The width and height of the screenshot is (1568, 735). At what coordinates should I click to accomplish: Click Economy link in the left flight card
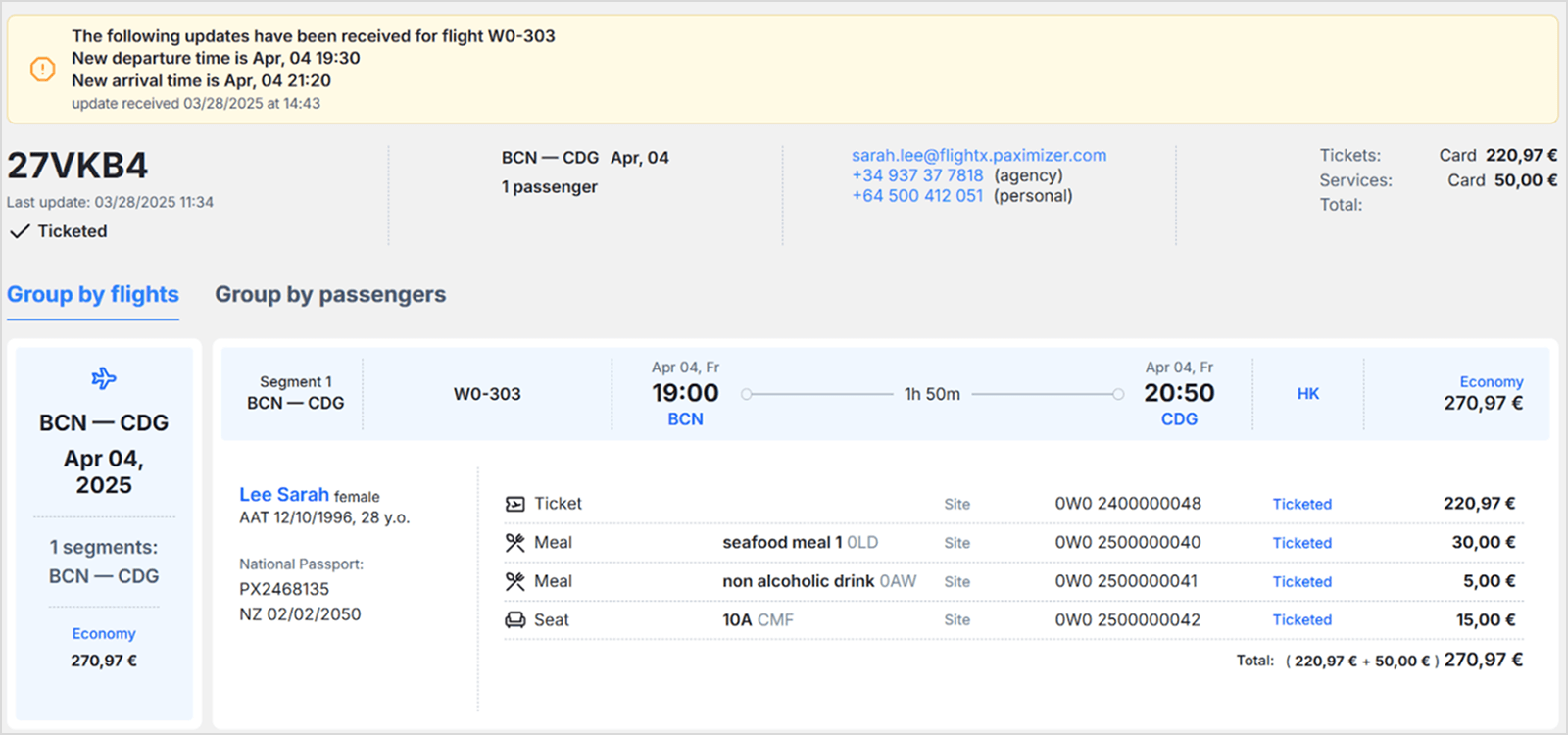click(x=104, y=634)
